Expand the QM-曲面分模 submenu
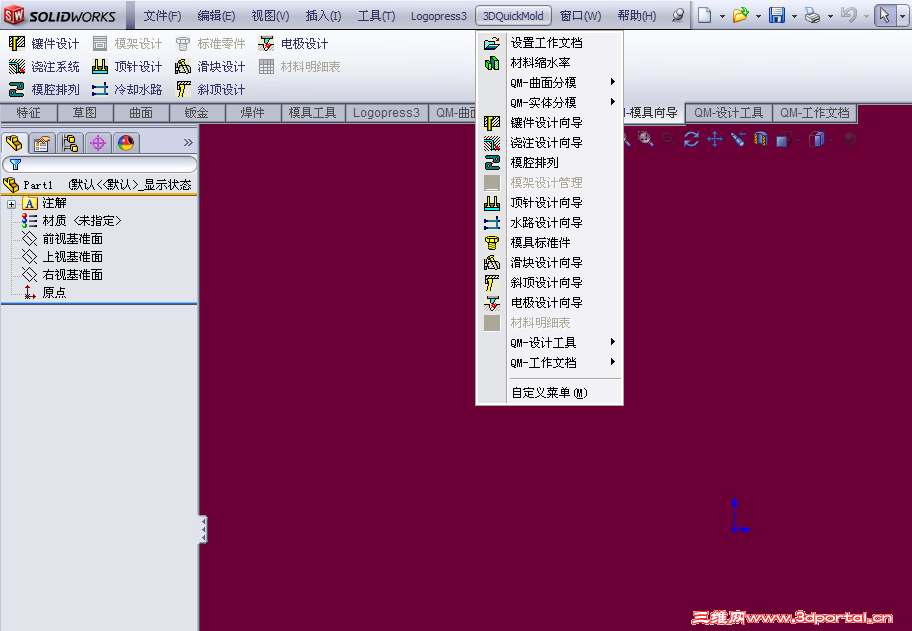 coord(550,83)
